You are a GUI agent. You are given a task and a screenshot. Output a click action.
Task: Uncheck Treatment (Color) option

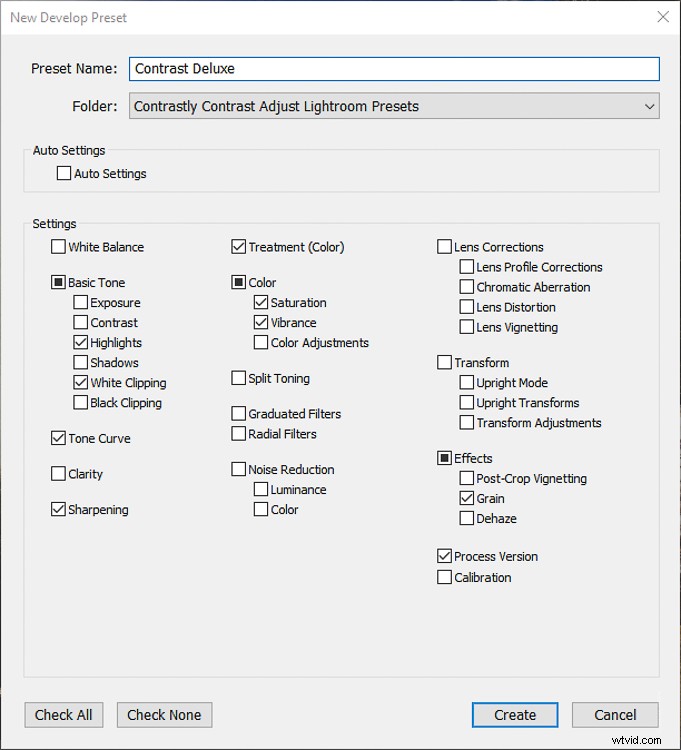(238, 247)
